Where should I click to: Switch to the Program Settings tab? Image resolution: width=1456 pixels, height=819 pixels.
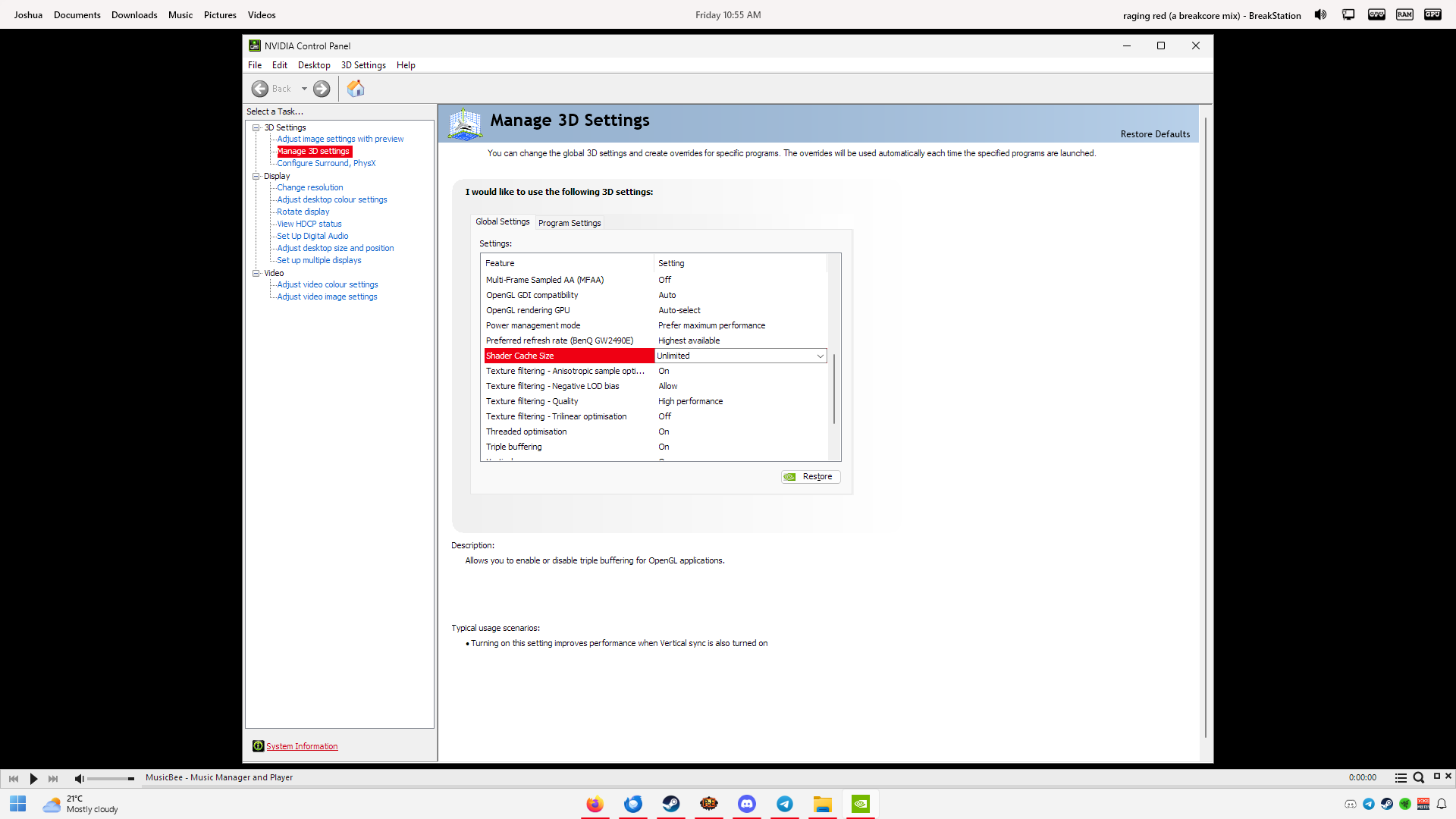tap(570, 223)
